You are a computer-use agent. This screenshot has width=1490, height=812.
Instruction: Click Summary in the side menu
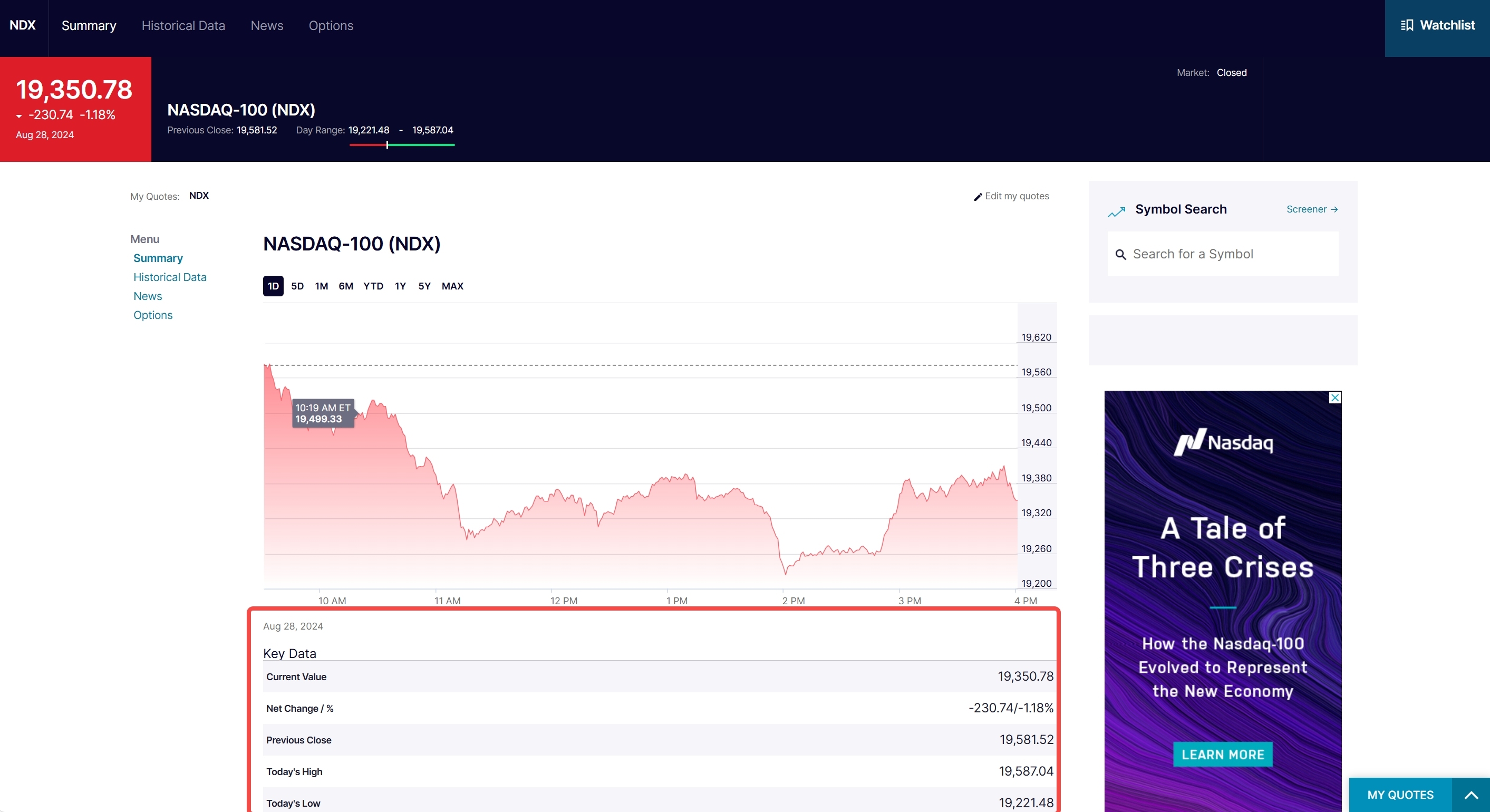coord(158,258)
